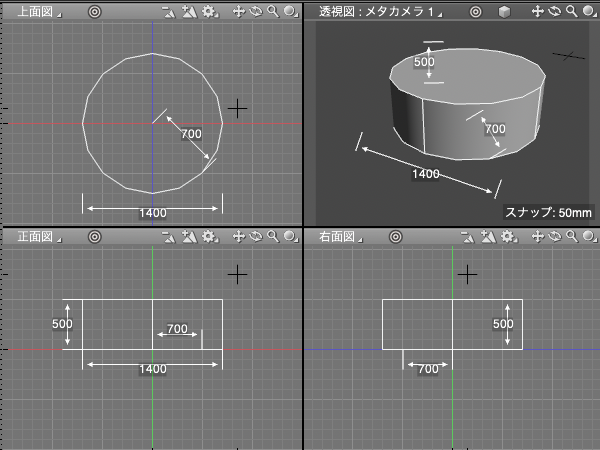
Task: Toggle the target circle icon in the front view
Action: (94, 237)
